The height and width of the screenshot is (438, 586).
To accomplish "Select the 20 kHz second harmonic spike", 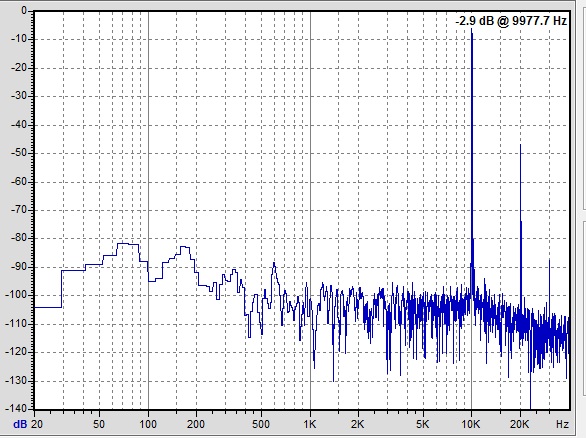I will point(521,224).
